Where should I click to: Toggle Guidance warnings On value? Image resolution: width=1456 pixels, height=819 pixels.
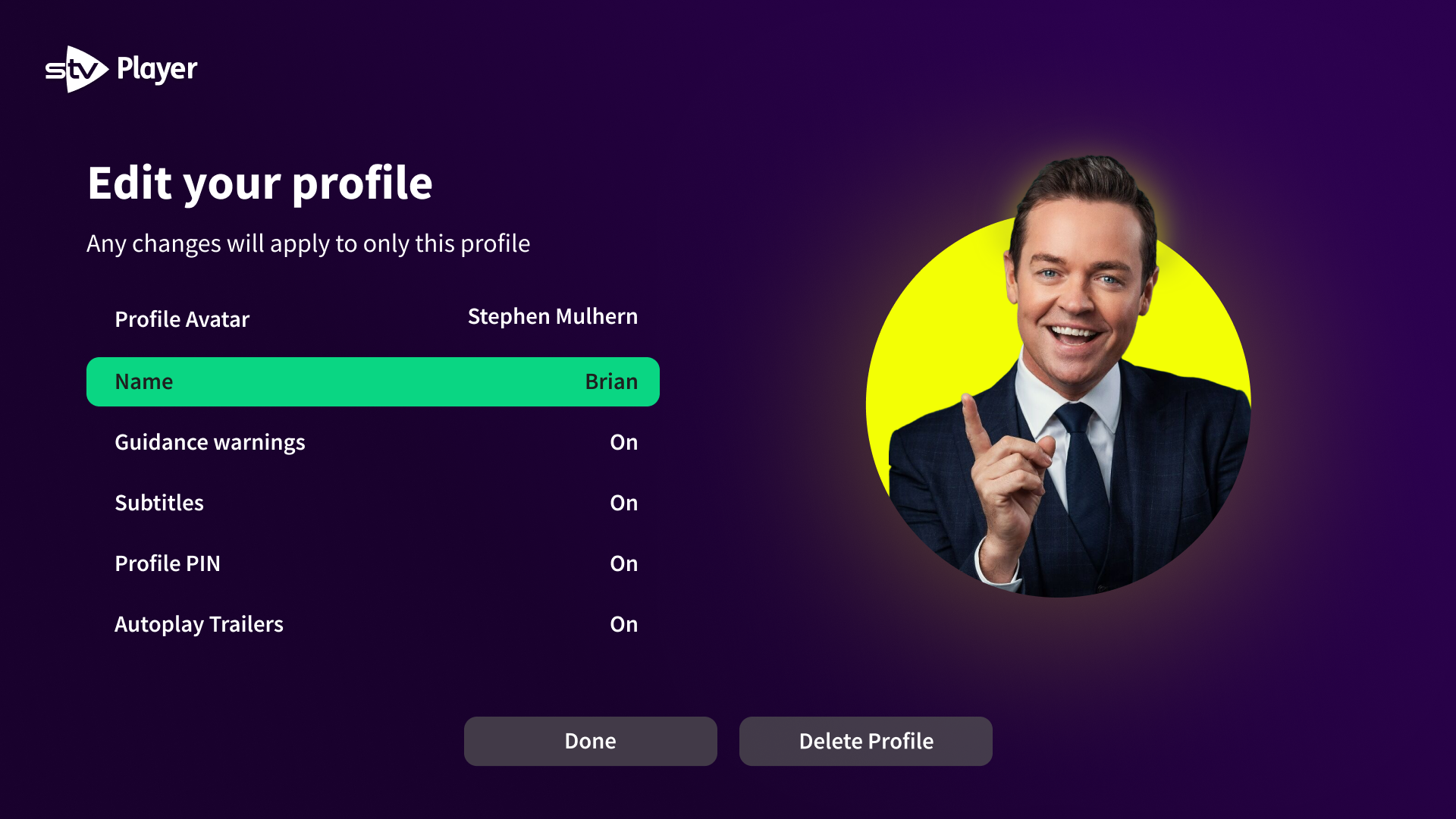pos(623,442)
